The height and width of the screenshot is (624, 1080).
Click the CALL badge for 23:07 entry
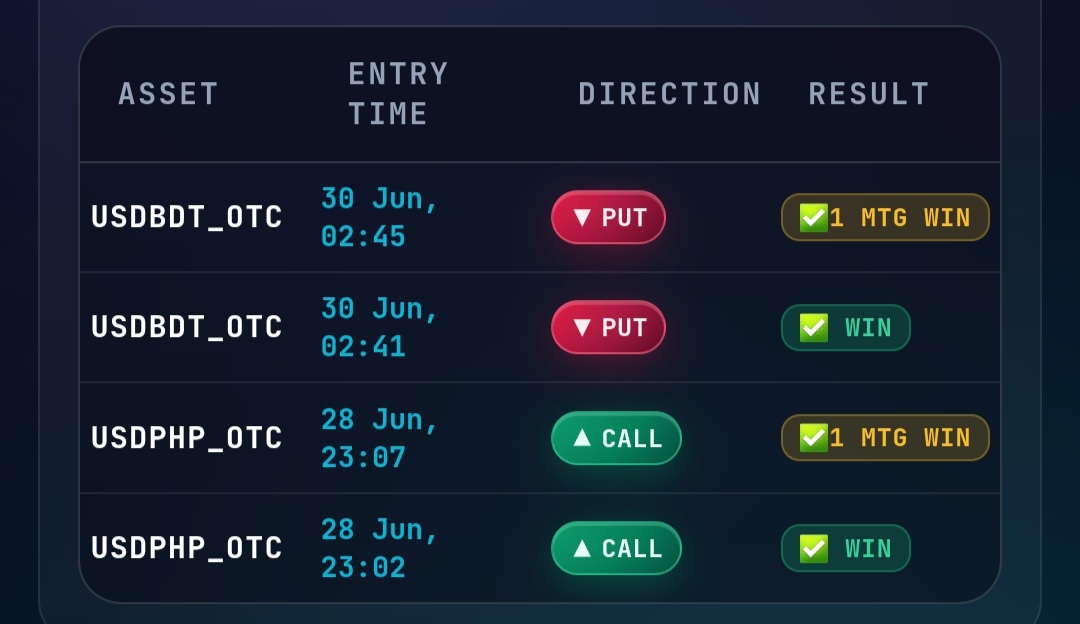coord(616,438)
